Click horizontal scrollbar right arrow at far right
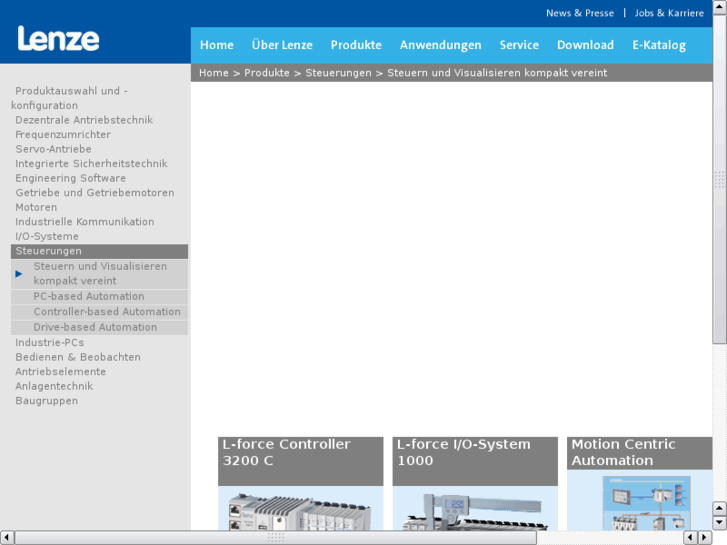 pos(705,537)
